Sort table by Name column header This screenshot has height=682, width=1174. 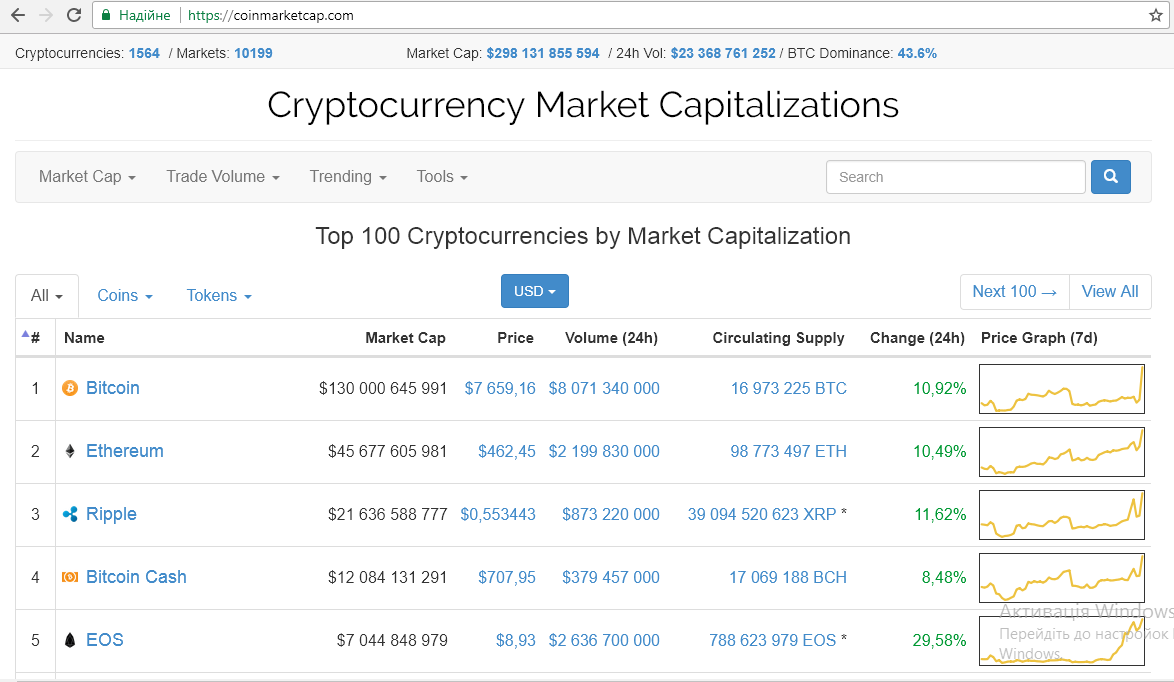tap(84, 338)
